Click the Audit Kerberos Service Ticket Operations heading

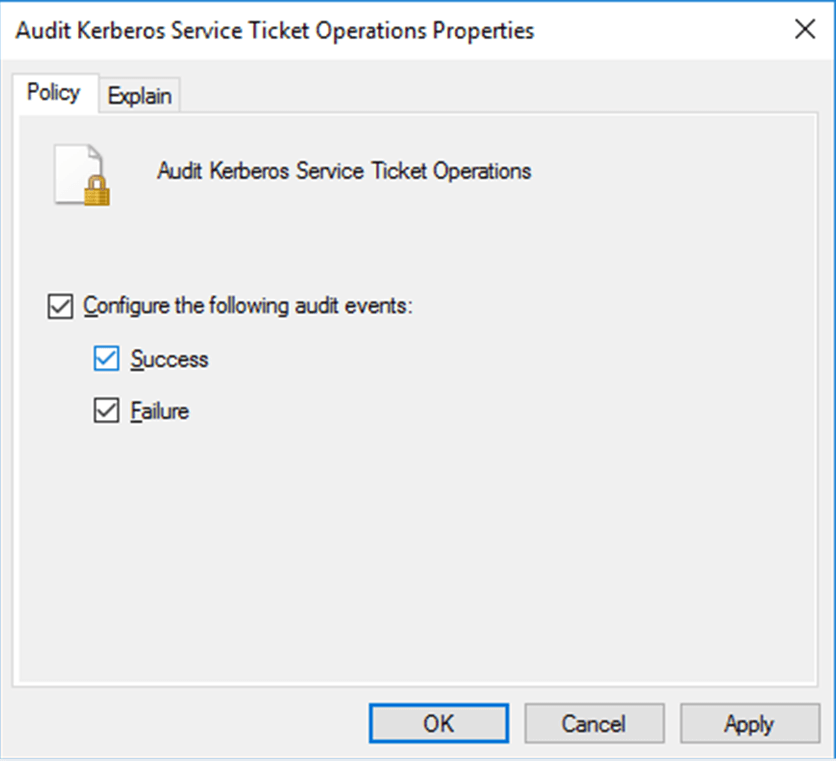(x=344, y=171)
